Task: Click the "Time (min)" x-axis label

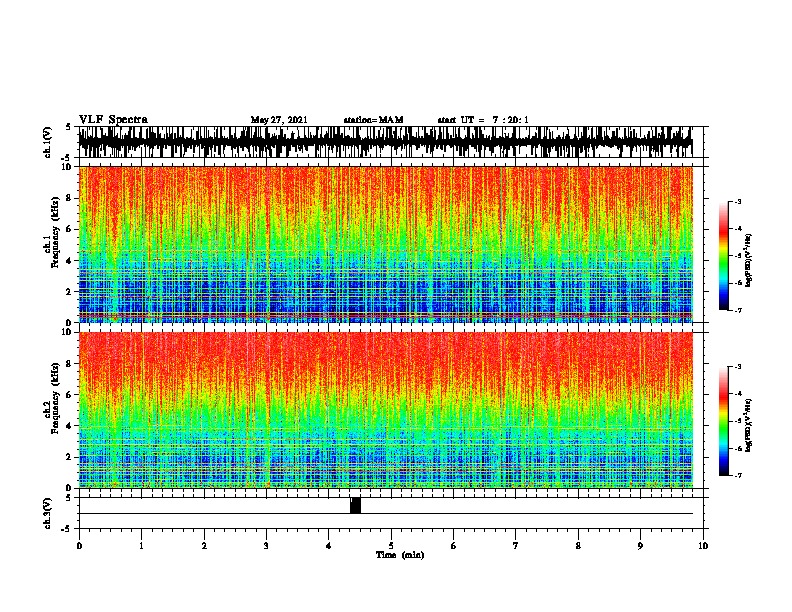Action: click(x=400, y=555)
